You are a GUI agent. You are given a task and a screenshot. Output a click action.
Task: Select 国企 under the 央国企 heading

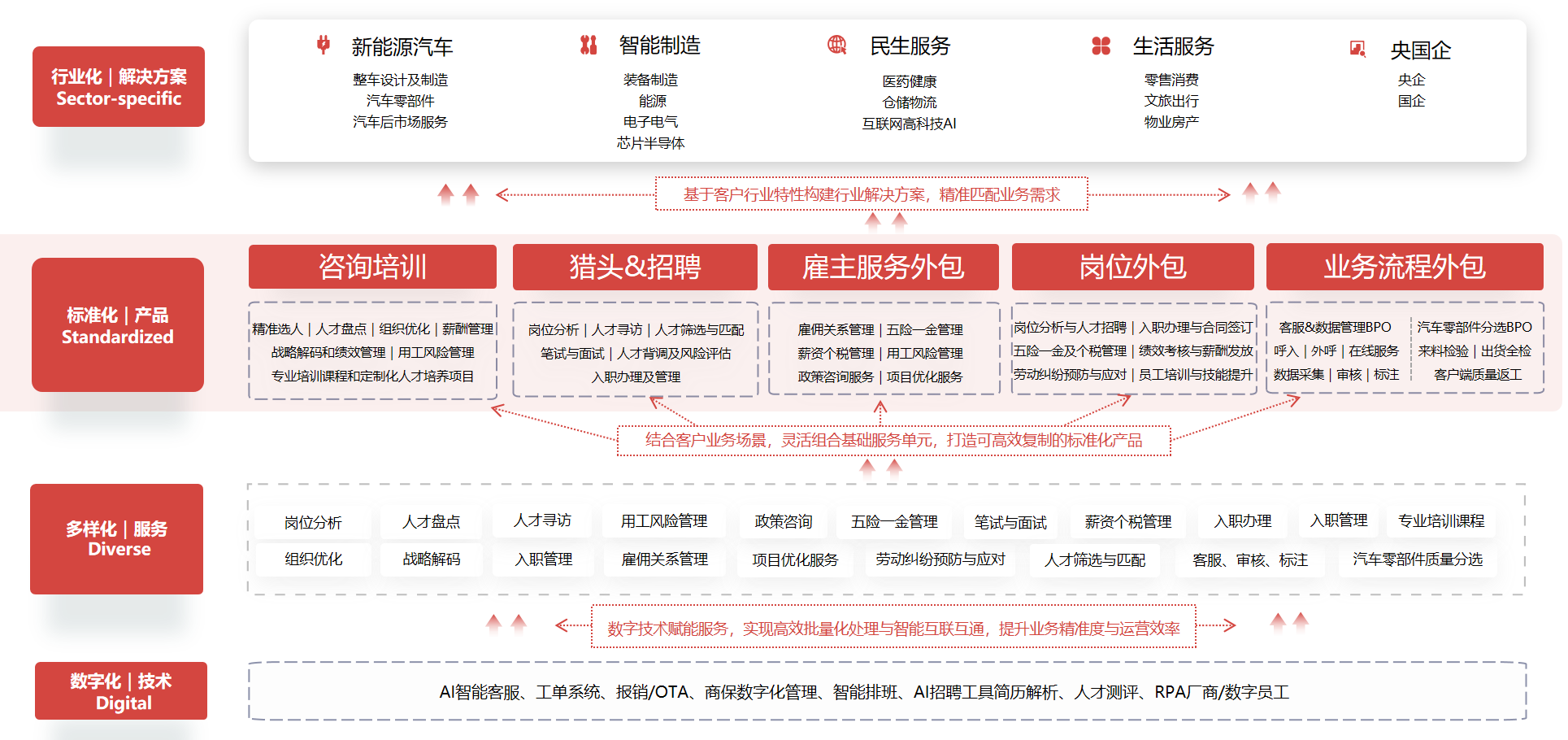pos(1412,101)
